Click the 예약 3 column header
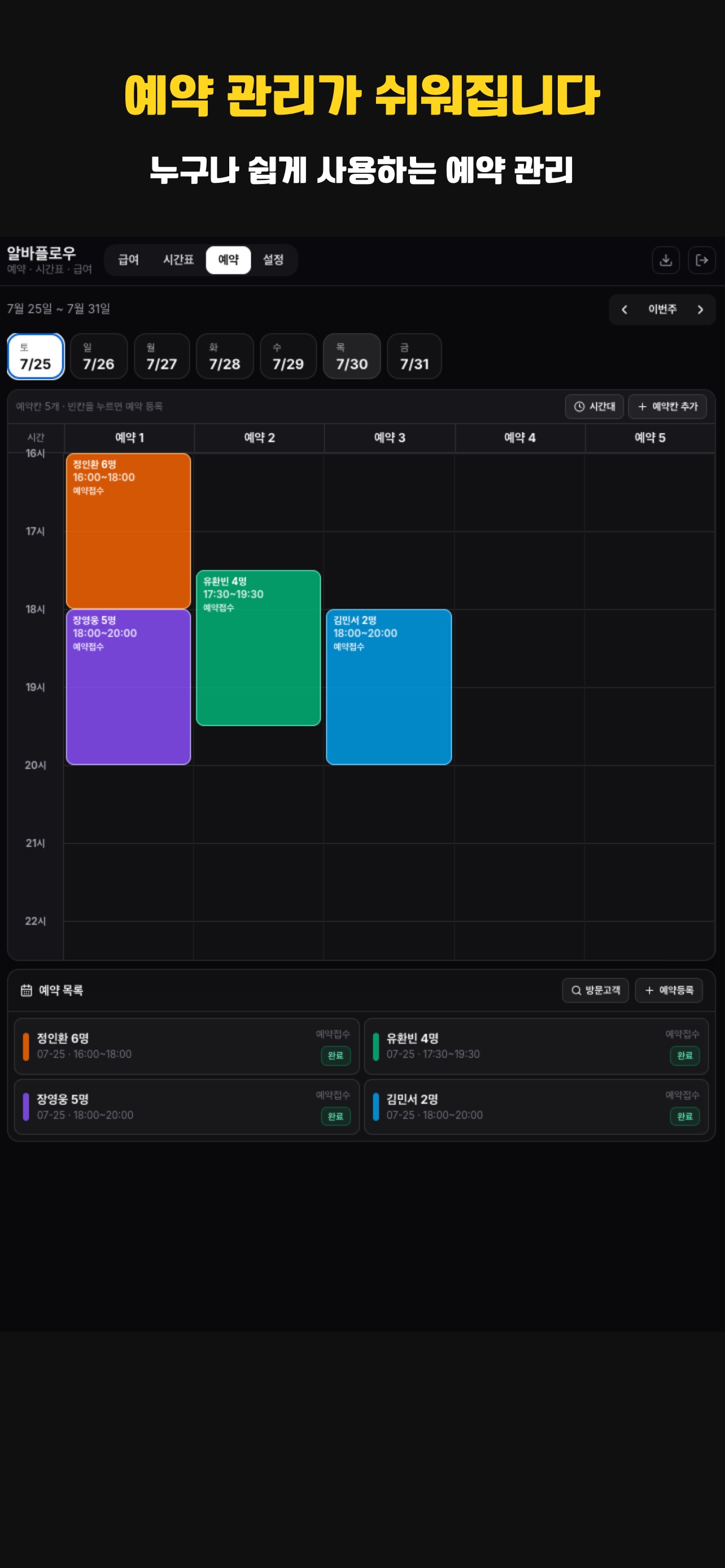 coord(390,437)
